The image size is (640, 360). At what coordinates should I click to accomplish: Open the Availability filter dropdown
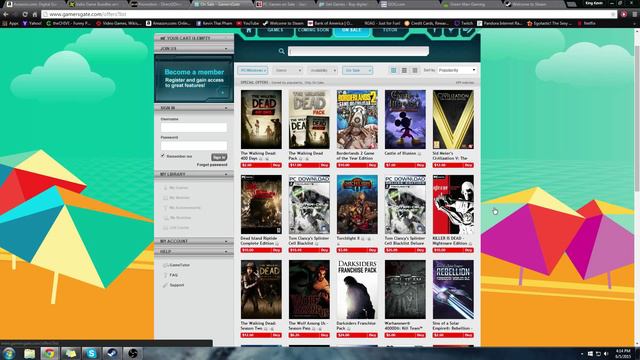point(322,71)
